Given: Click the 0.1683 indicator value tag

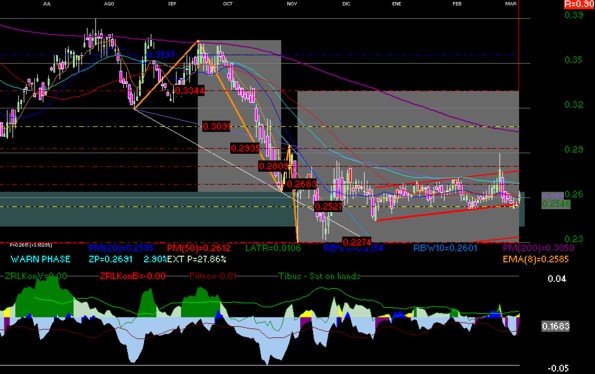Looking at the screenshot, I should (x=556, y=326).
